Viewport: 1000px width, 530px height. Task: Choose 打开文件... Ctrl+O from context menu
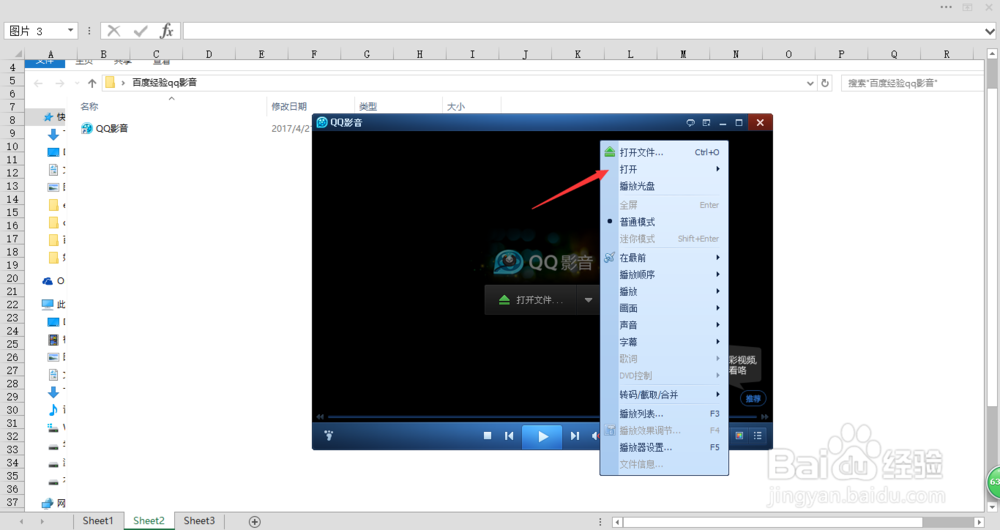(664, 152)
